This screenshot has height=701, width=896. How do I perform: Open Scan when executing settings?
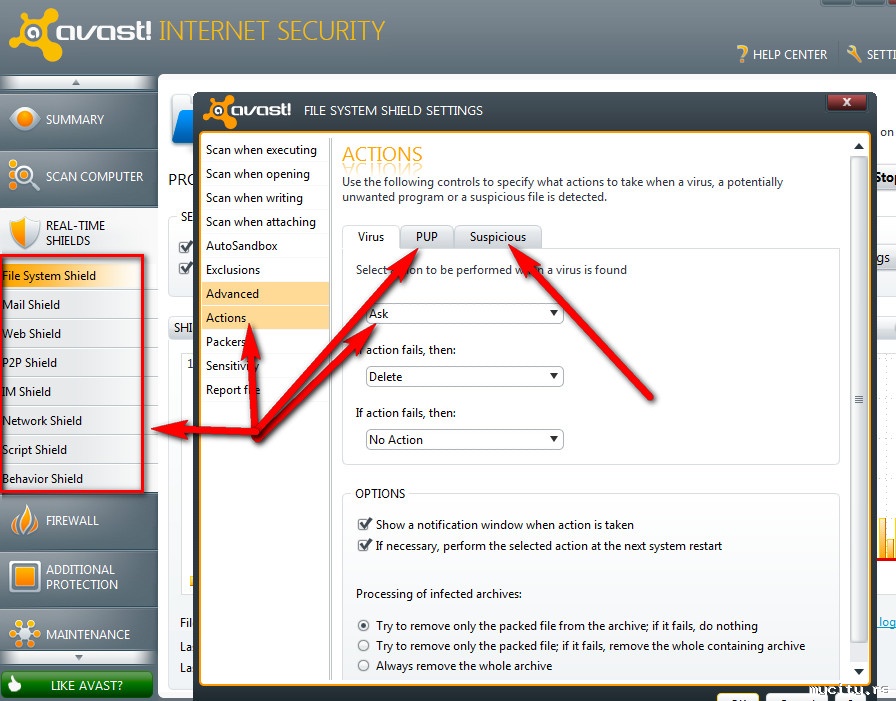coord(265,150)
